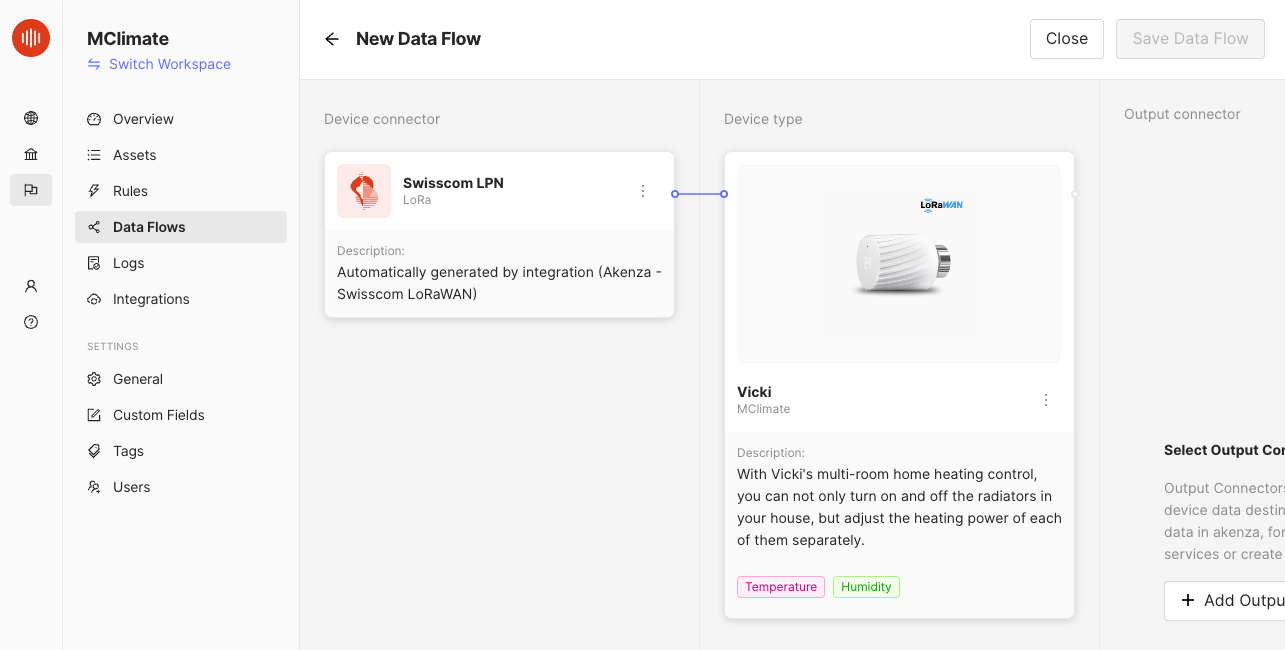Click the New Data Flow heading
Viewport: 1285px width, 650px height.
[x=418, y=39]
